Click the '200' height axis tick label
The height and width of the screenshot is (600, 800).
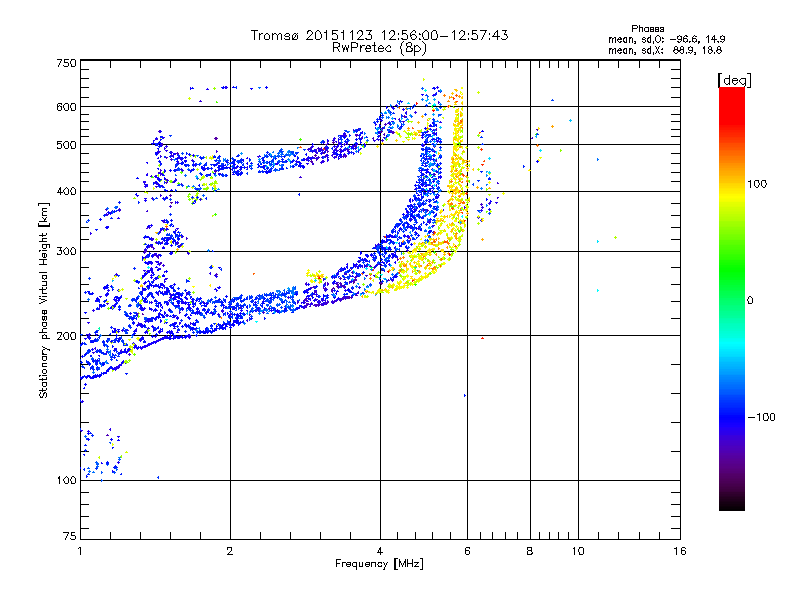coord(66,336)
